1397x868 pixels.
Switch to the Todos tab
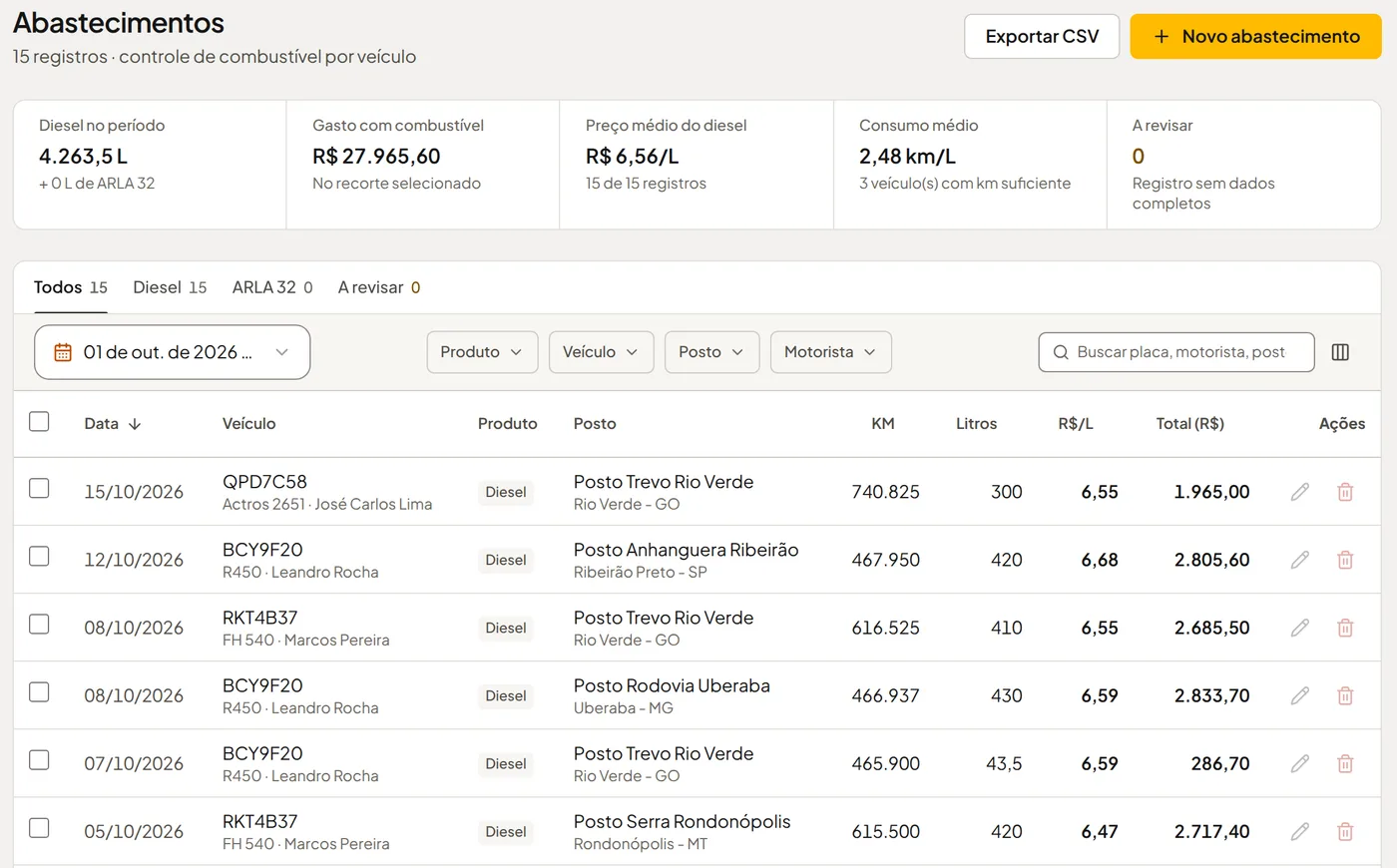pyautogui.click(x=70, y=287)
